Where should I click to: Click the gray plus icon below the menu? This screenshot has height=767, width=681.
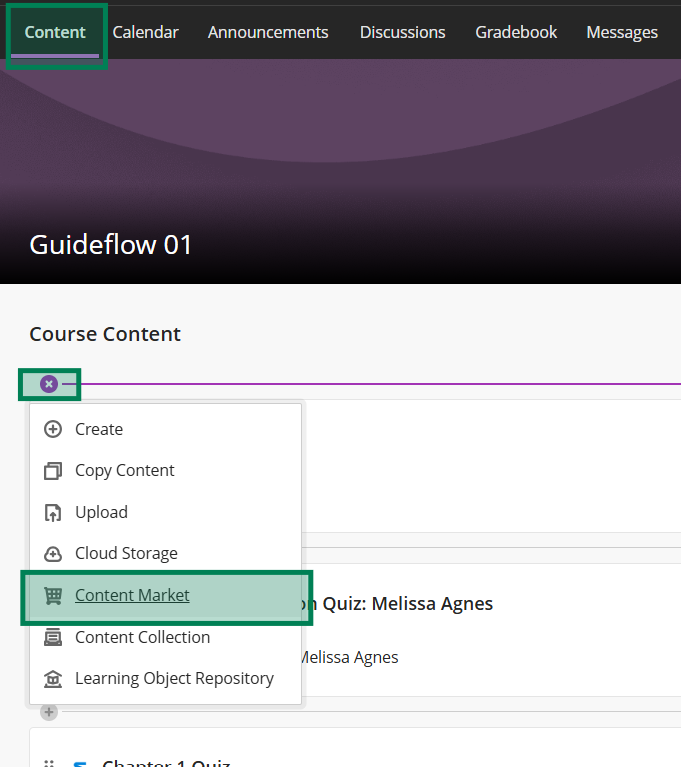(49, 712)
